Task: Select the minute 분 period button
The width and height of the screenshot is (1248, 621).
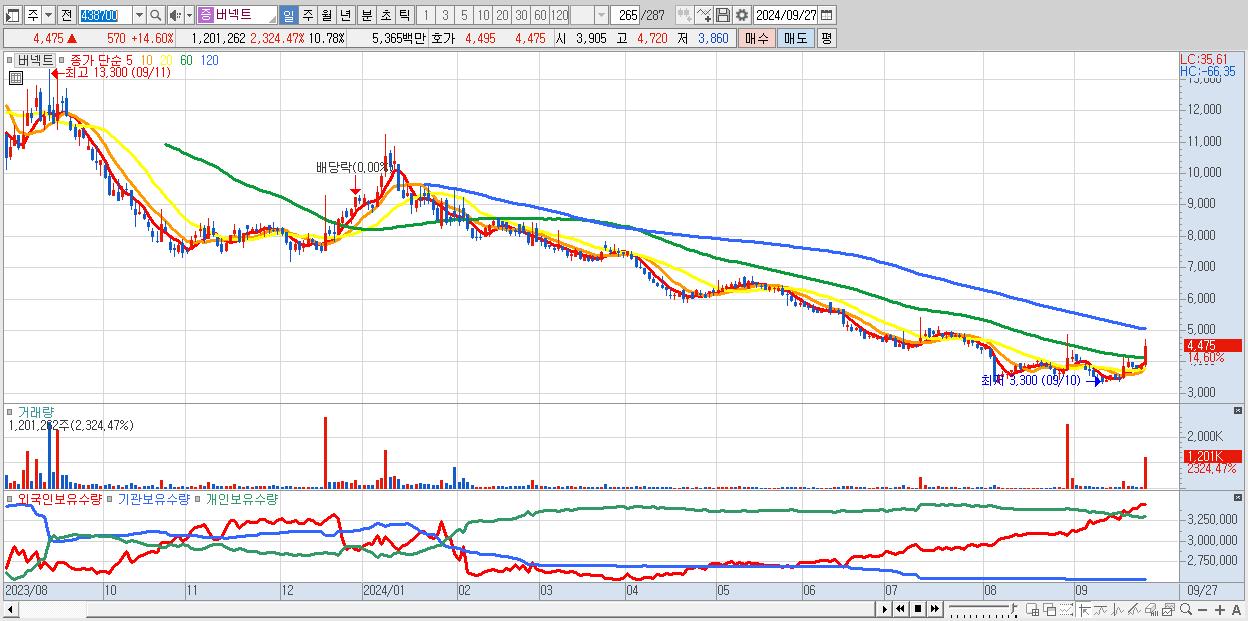Action: tap(367, 15)
